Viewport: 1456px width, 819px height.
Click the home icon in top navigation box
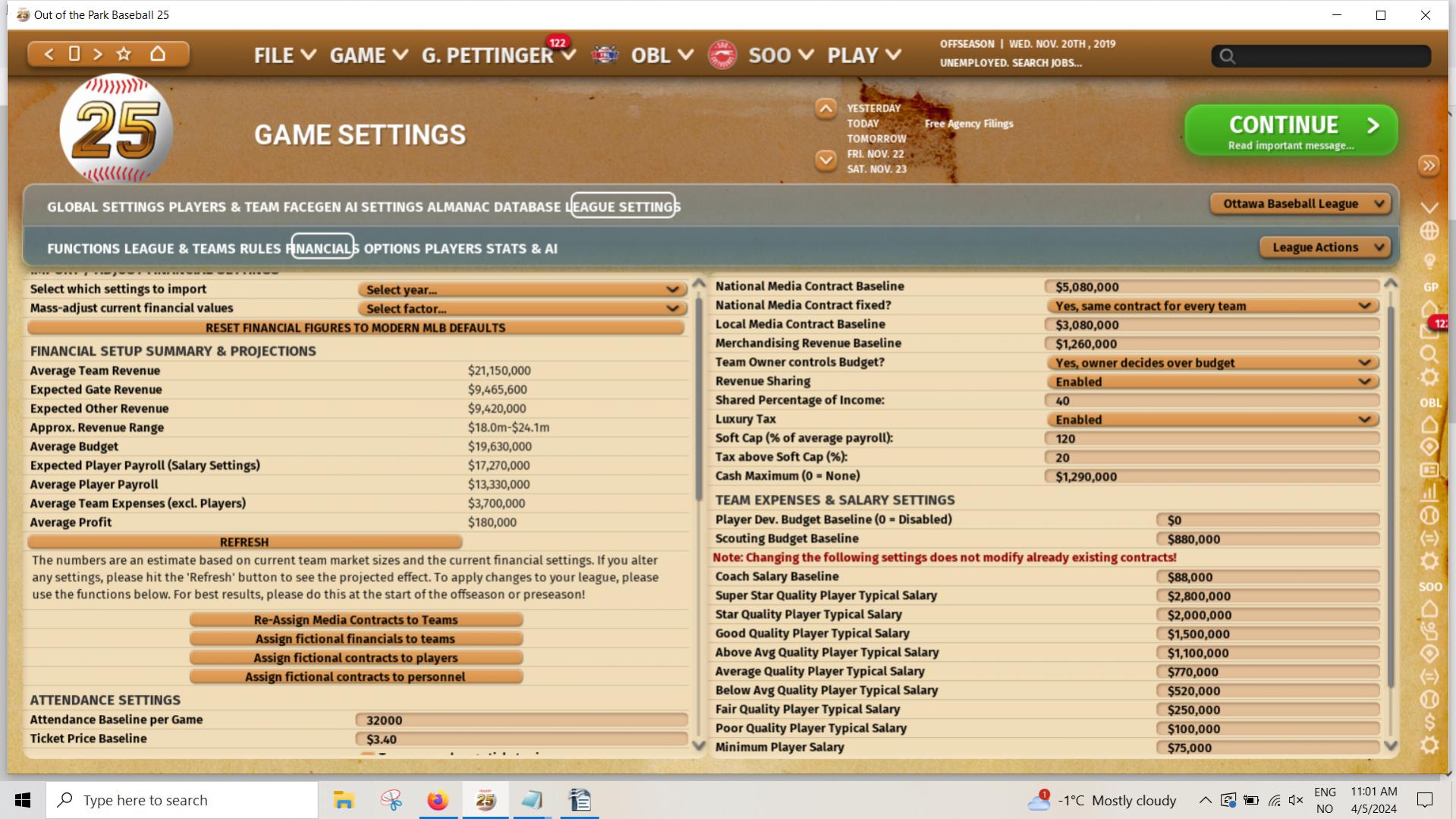point(158,54)
